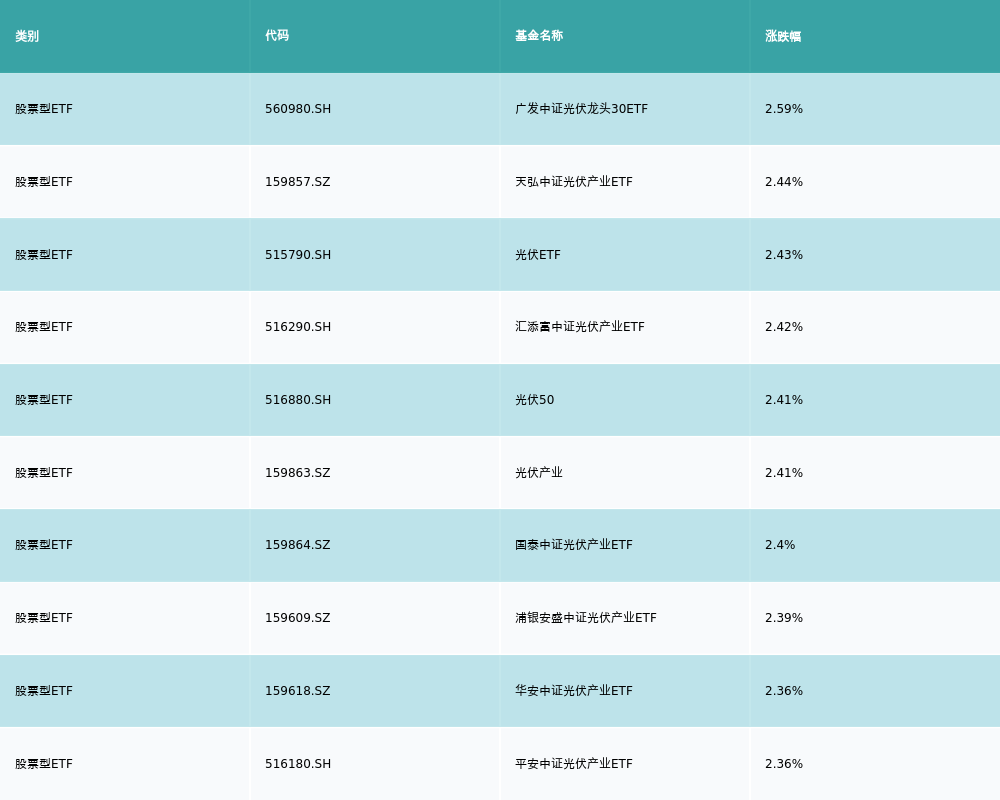Click 股票型ETF in the 516290.SH row
Image resolution: width=1000 pixels, height=800 pixels.
(44, 327)
